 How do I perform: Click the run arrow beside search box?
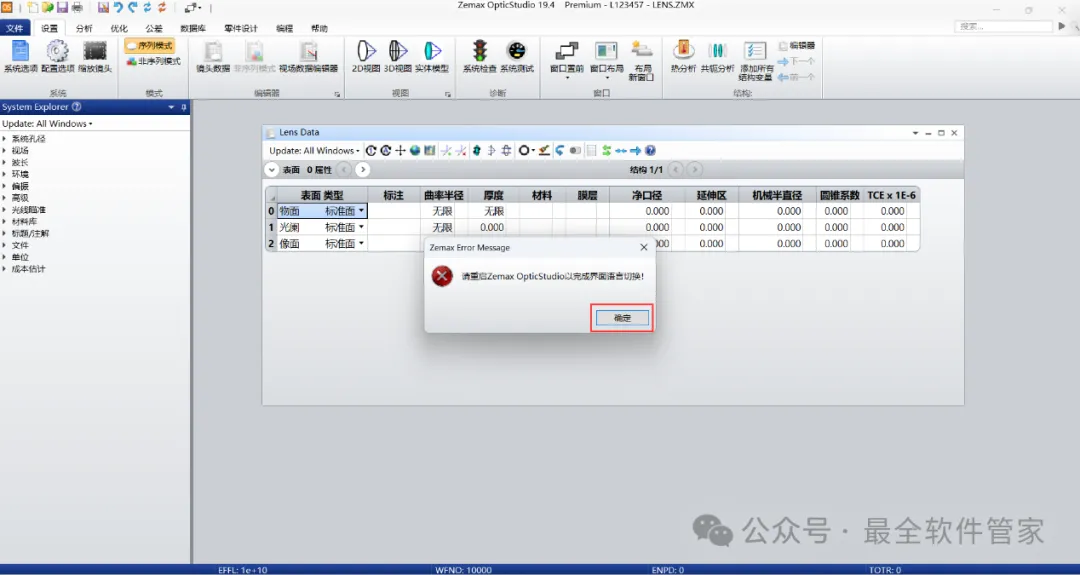tap(1061, 26)
